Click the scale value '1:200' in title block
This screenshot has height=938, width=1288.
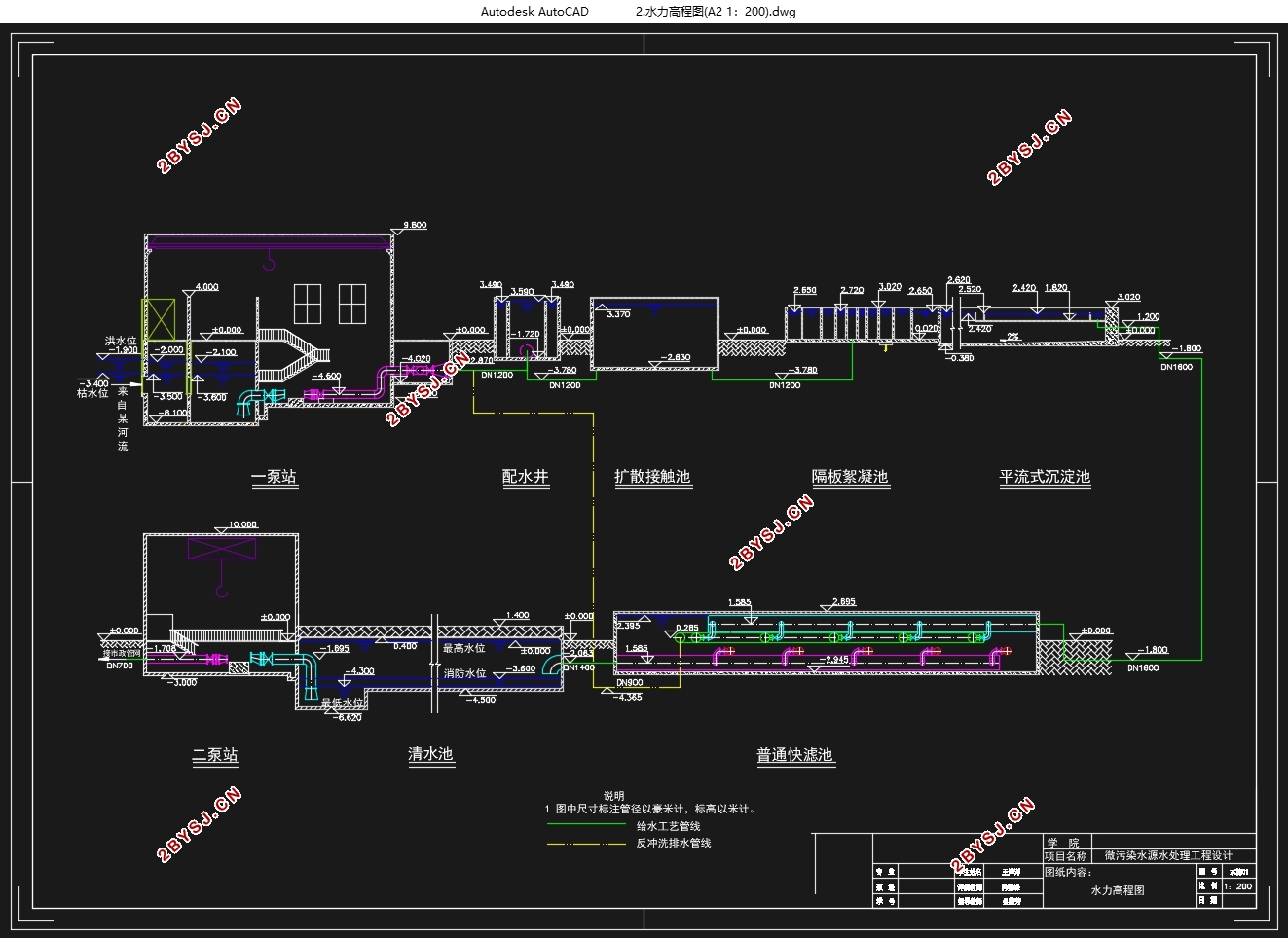(1238, 886)
